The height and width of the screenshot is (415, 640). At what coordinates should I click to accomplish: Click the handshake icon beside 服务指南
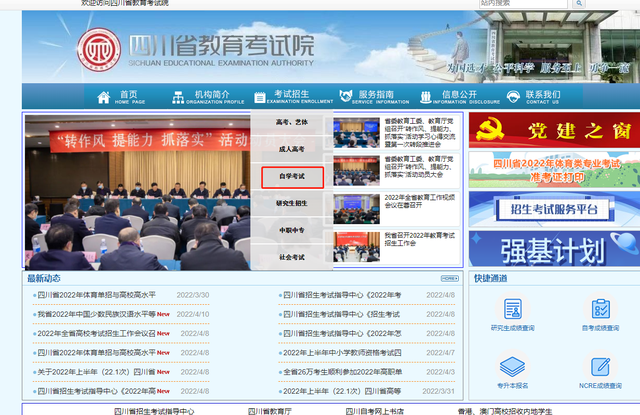(345, 96)
